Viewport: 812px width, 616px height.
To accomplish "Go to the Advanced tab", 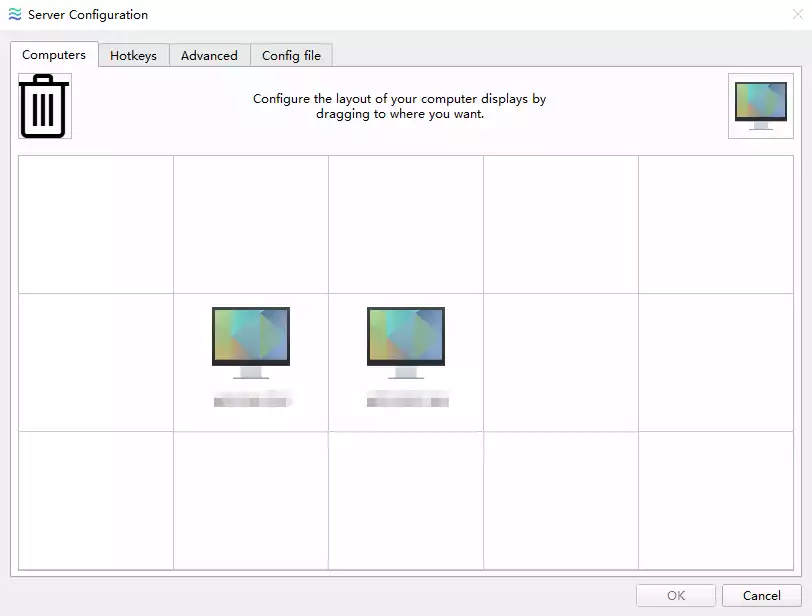I will point(209,56).
